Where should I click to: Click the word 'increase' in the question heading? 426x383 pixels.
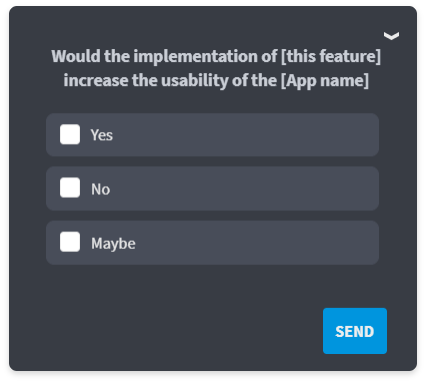(x=96, y=80)
